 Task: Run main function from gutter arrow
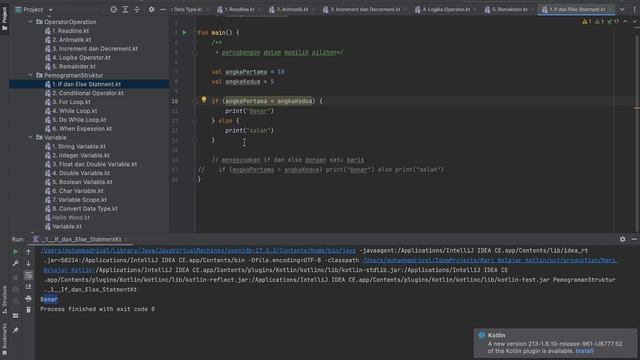point(184,32)
